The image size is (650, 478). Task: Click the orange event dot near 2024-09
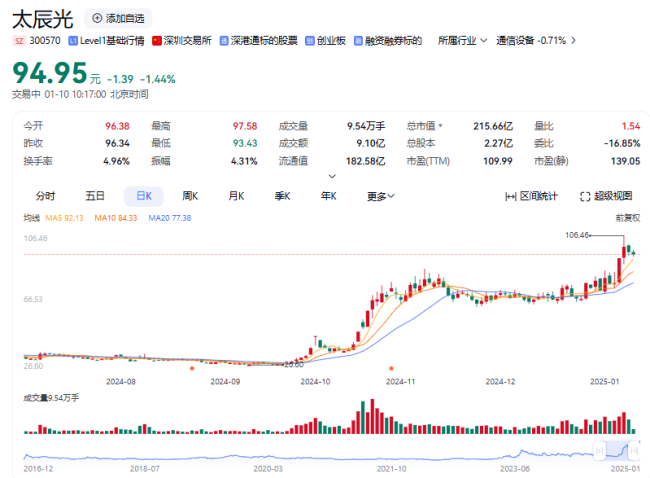tap(192, 368)
